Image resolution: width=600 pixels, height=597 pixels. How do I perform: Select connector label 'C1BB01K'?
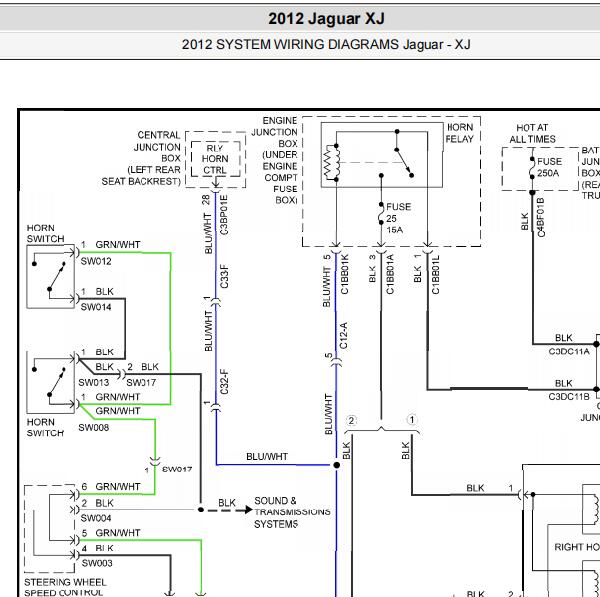point(344,274)
